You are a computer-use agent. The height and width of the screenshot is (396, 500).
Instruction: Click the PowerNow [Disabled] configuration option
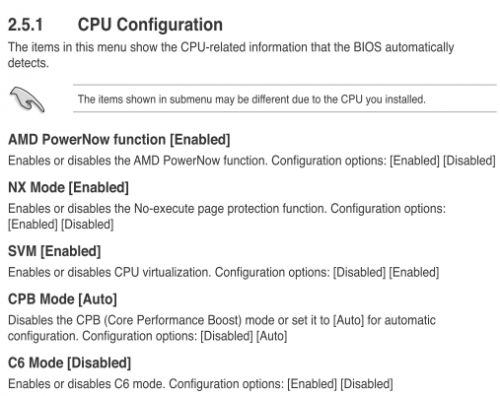(x=469, y=161)
